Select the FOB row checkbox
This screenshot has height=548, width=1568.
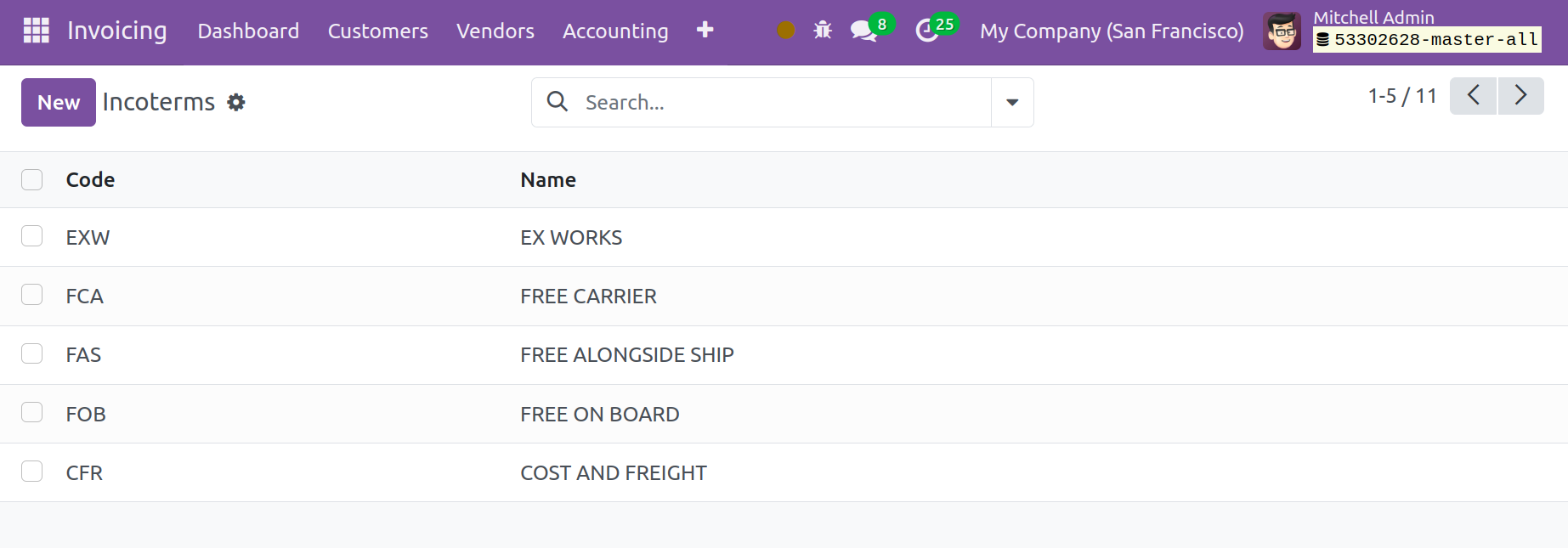tap(32, 413)
